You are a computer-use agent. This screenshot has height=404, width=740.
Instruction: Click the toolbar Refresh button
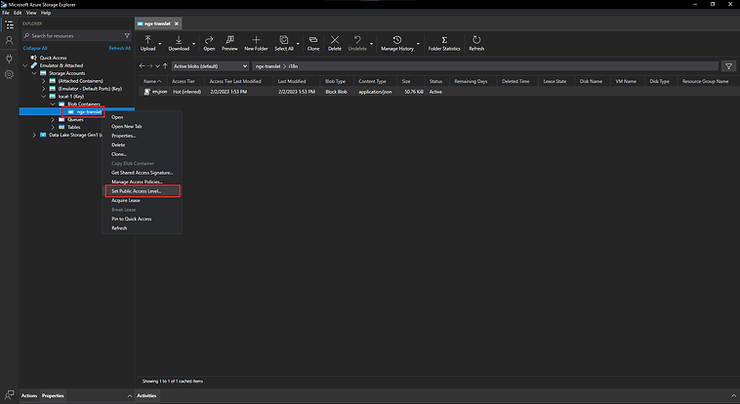click(x=477, y=43)
